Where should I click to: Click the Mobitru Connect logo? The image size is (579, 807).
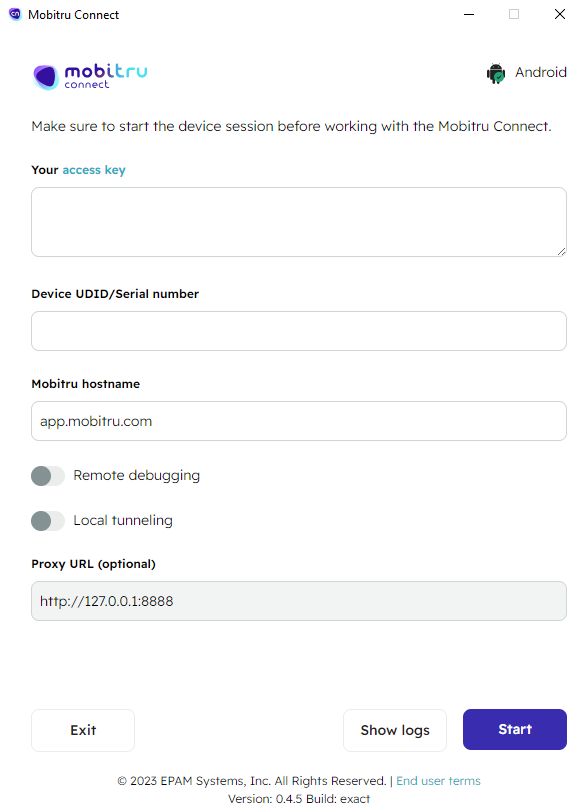pos(90,77)
